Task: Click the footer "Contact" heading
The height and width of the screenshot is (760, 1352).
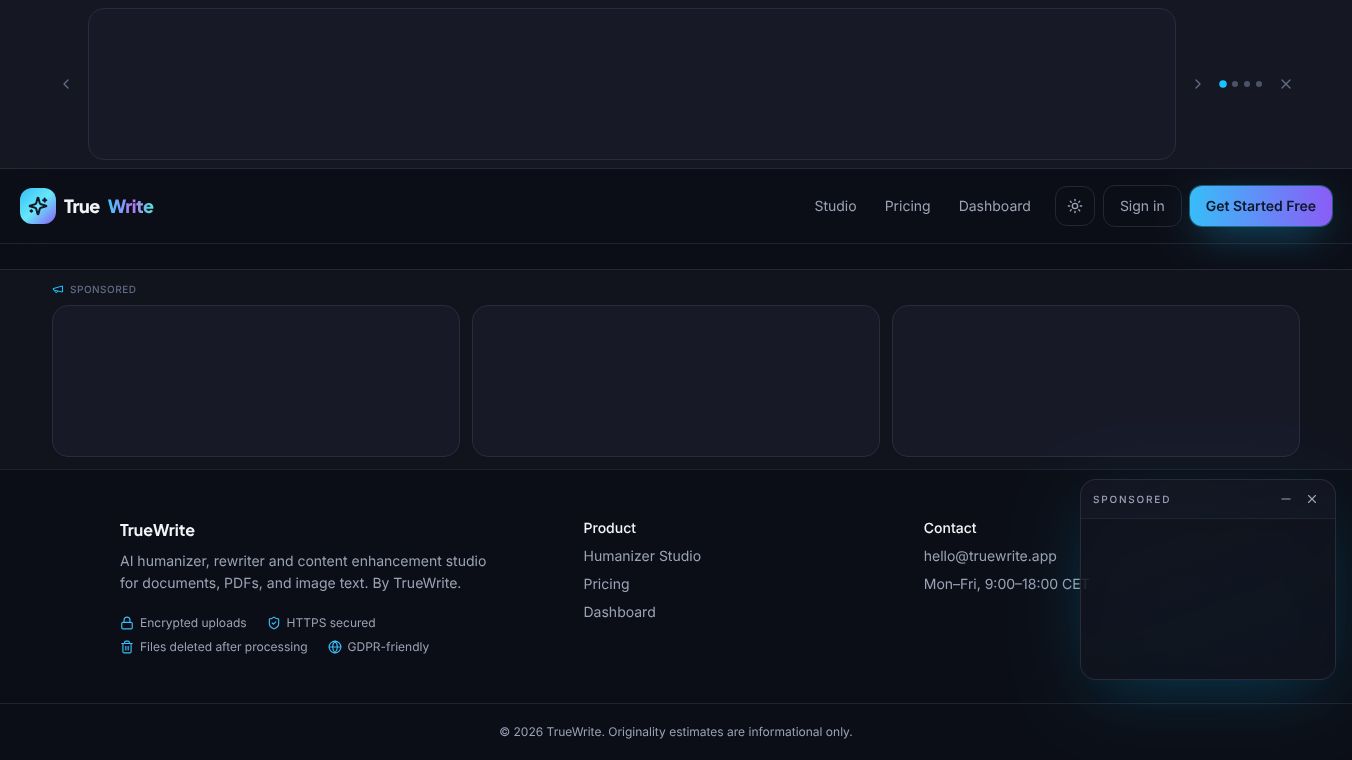Action: pos(950,528)
